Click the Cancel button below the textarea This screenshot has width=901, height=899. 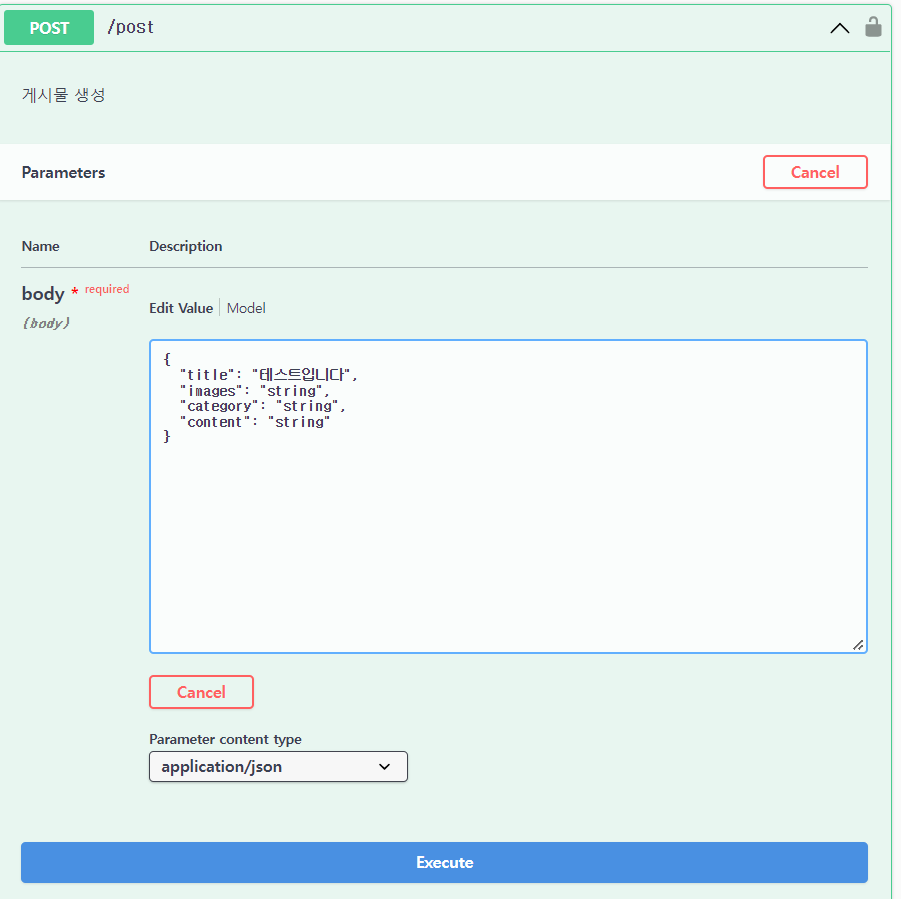pos(201,692)
